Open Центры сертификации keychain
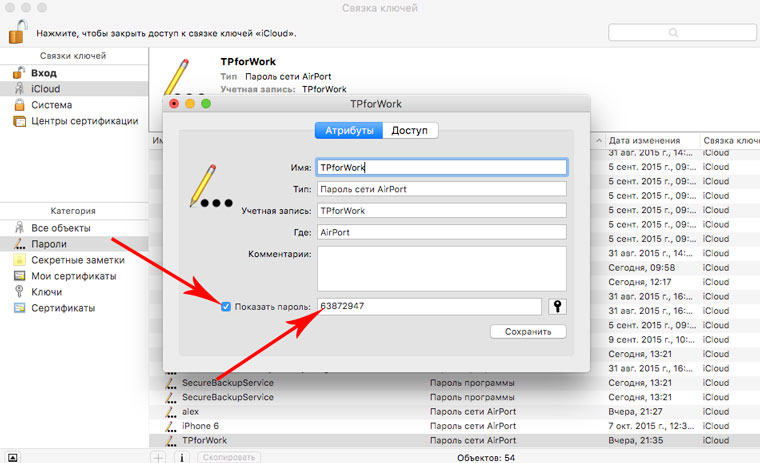The height and width of the screenshot is (463, 760). coord(74,121)
